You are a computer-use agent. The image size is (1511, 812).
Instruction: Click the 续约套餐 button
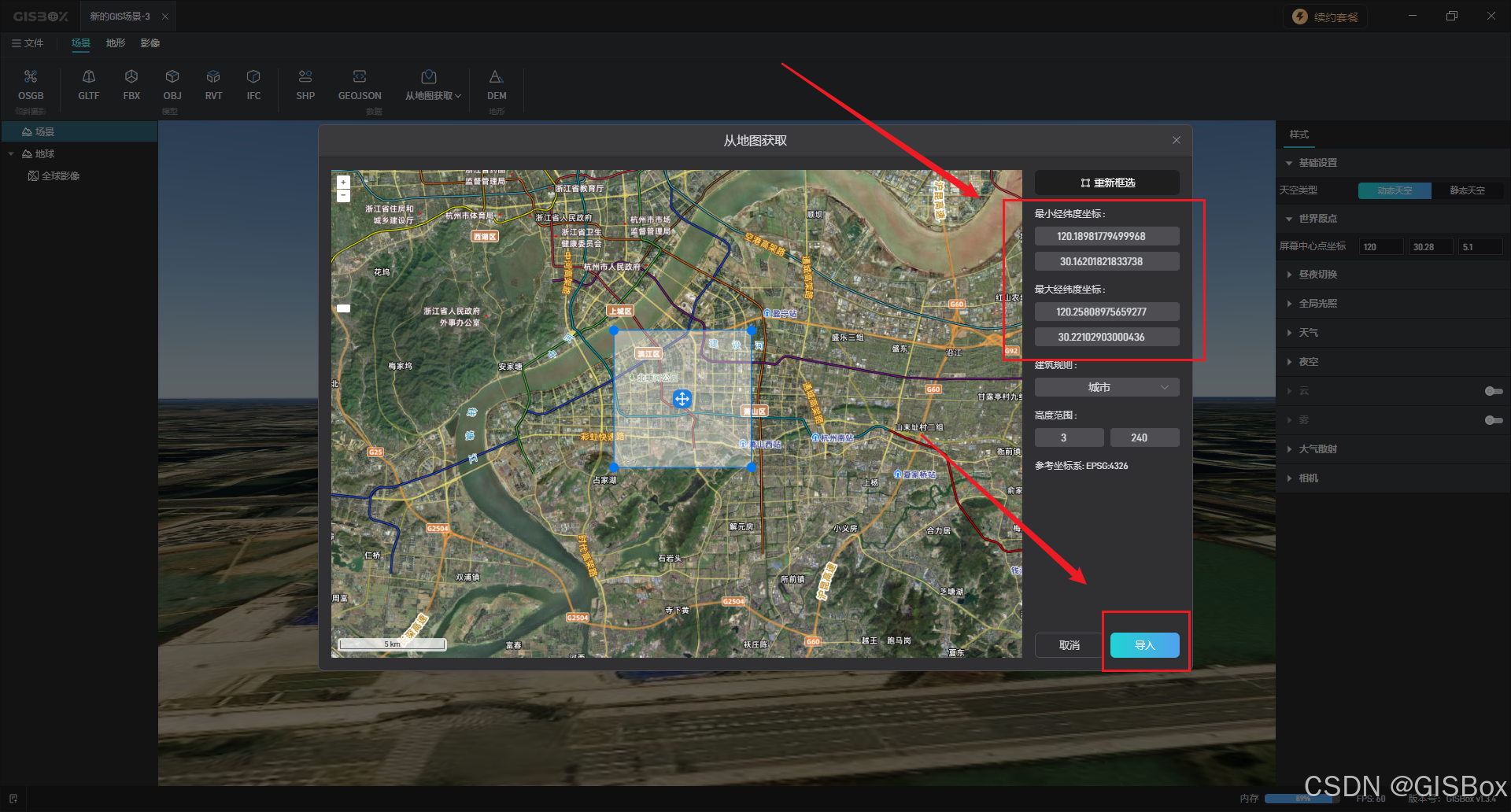[x=1325, y=17]
